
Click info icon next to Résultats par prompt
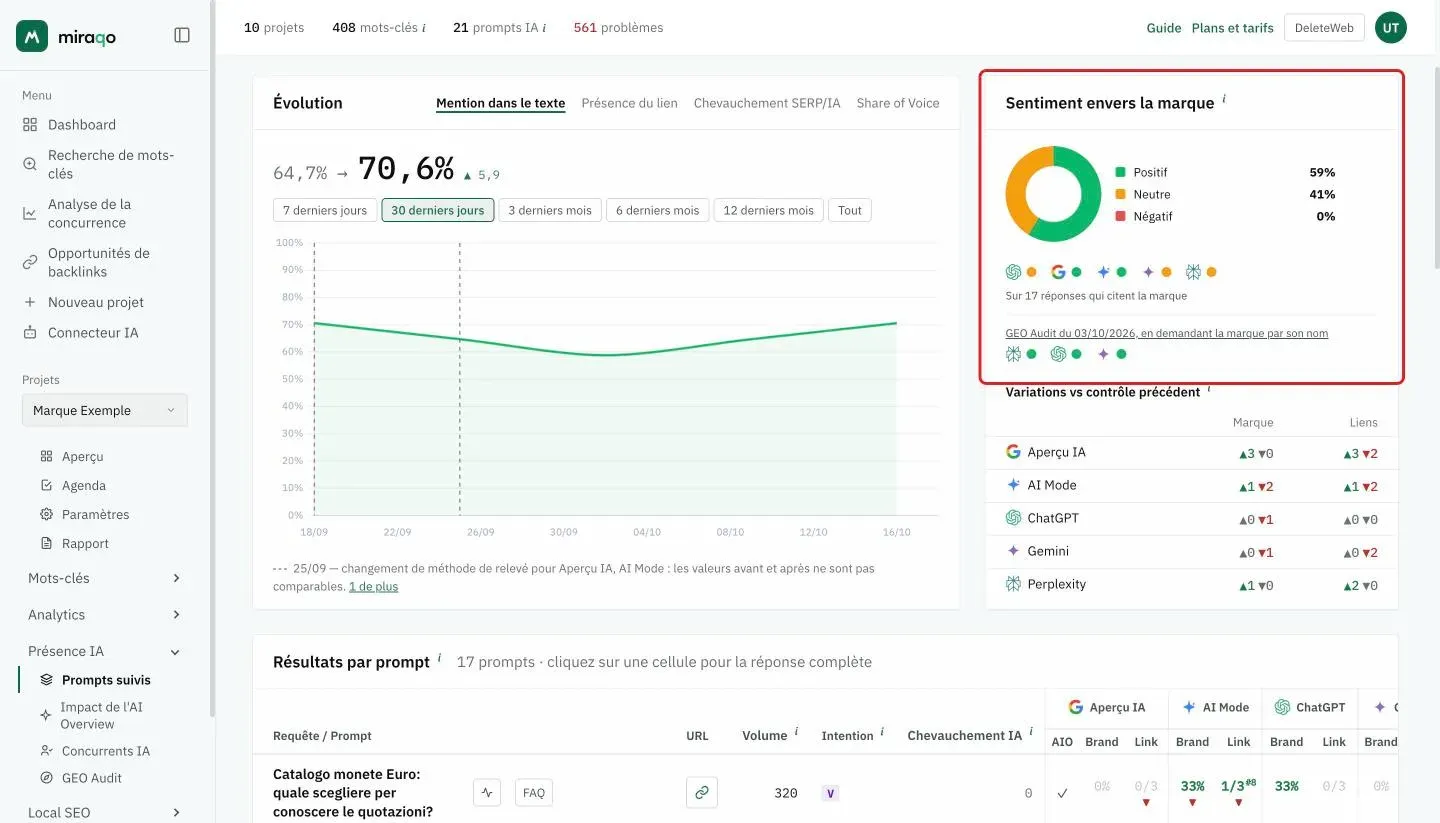pos(439,658)
